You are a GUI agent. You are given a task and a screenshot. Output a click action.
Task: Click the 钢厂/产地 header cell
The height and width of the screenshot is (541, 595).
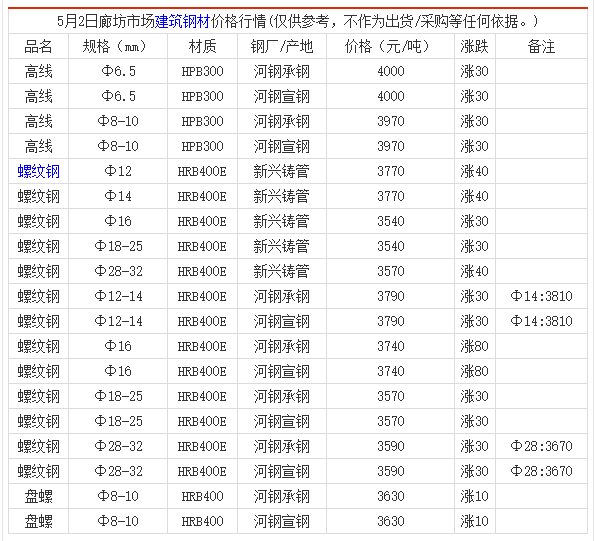point(282,46)
